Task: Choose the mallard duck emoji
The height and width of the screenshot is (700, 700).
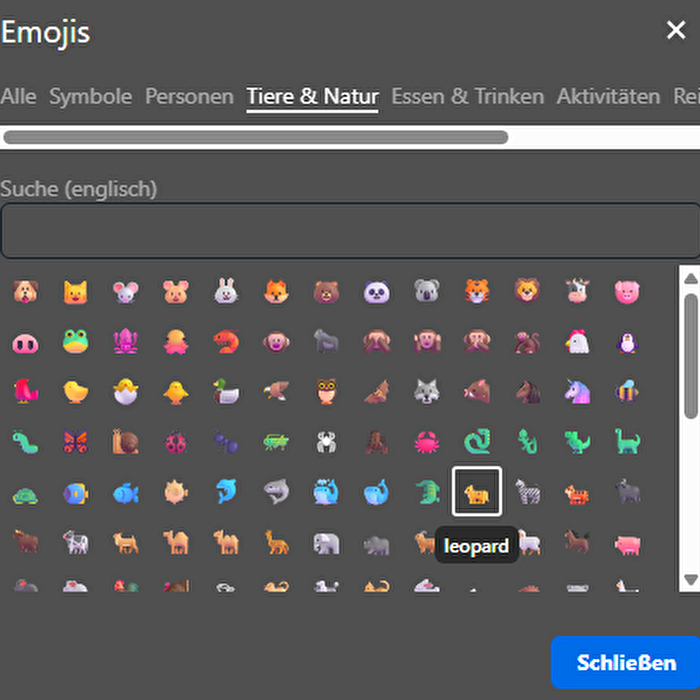Action: click(226, 392)
